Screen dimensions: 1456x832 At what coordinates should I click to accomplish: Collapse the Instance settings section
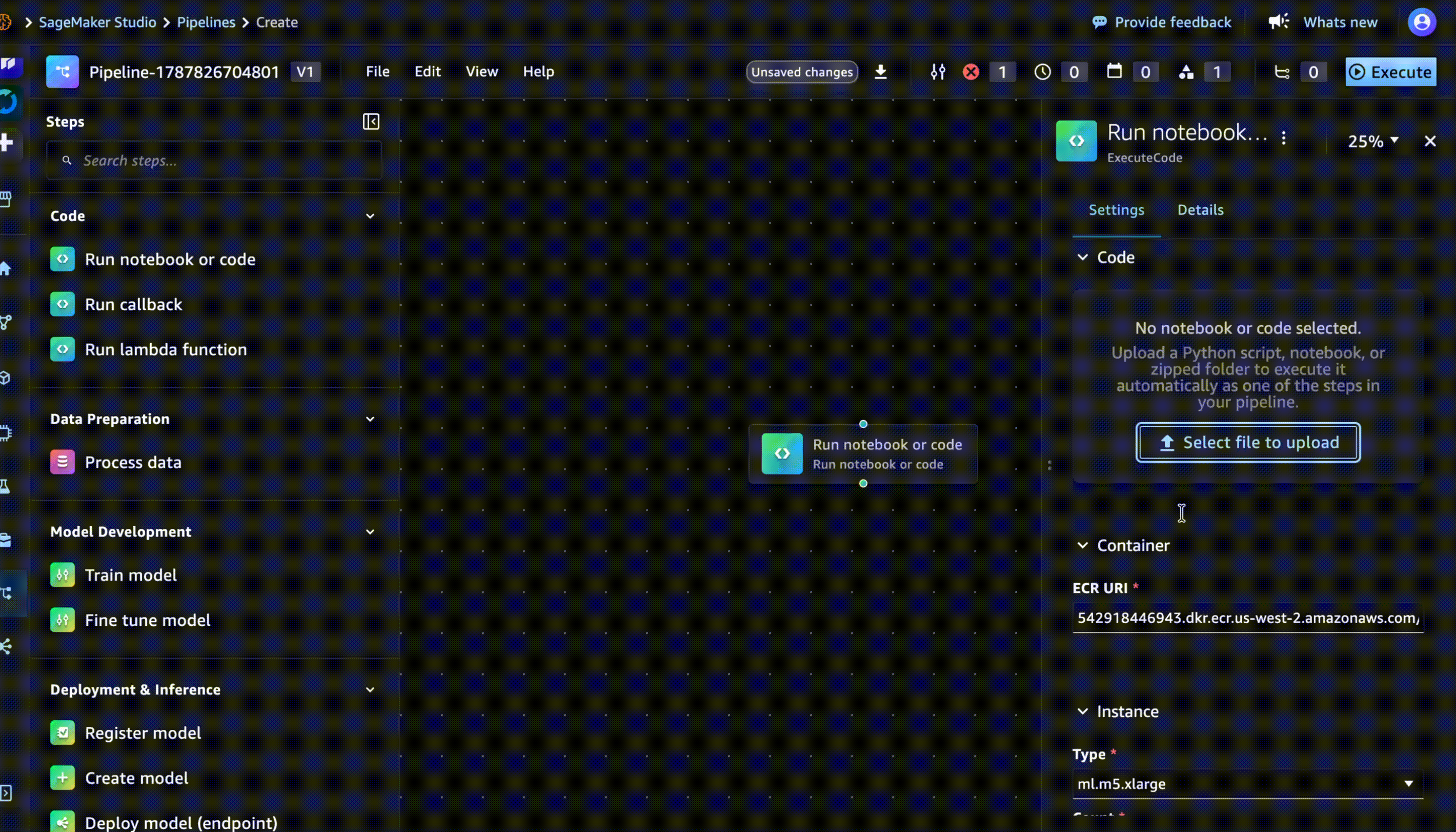pyautogui.click(x=1082, y=711)
